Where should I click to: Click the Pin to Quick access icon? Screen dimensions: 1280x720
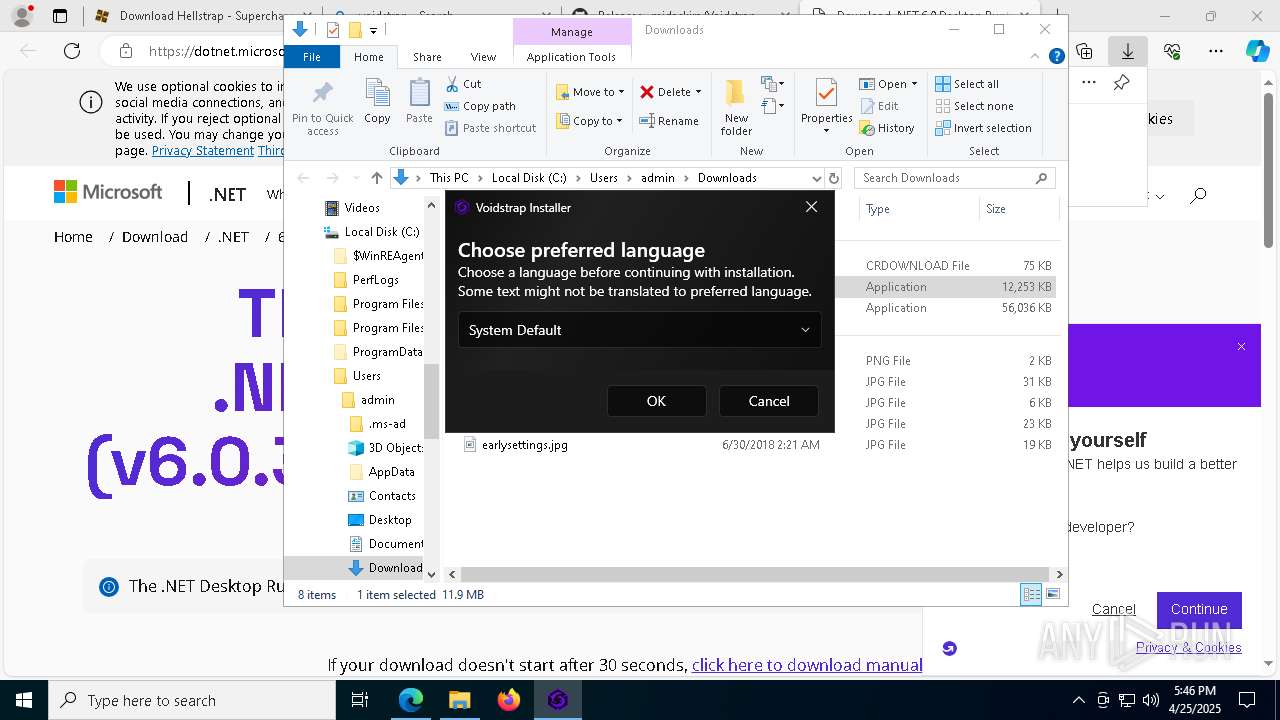point(322,107)
